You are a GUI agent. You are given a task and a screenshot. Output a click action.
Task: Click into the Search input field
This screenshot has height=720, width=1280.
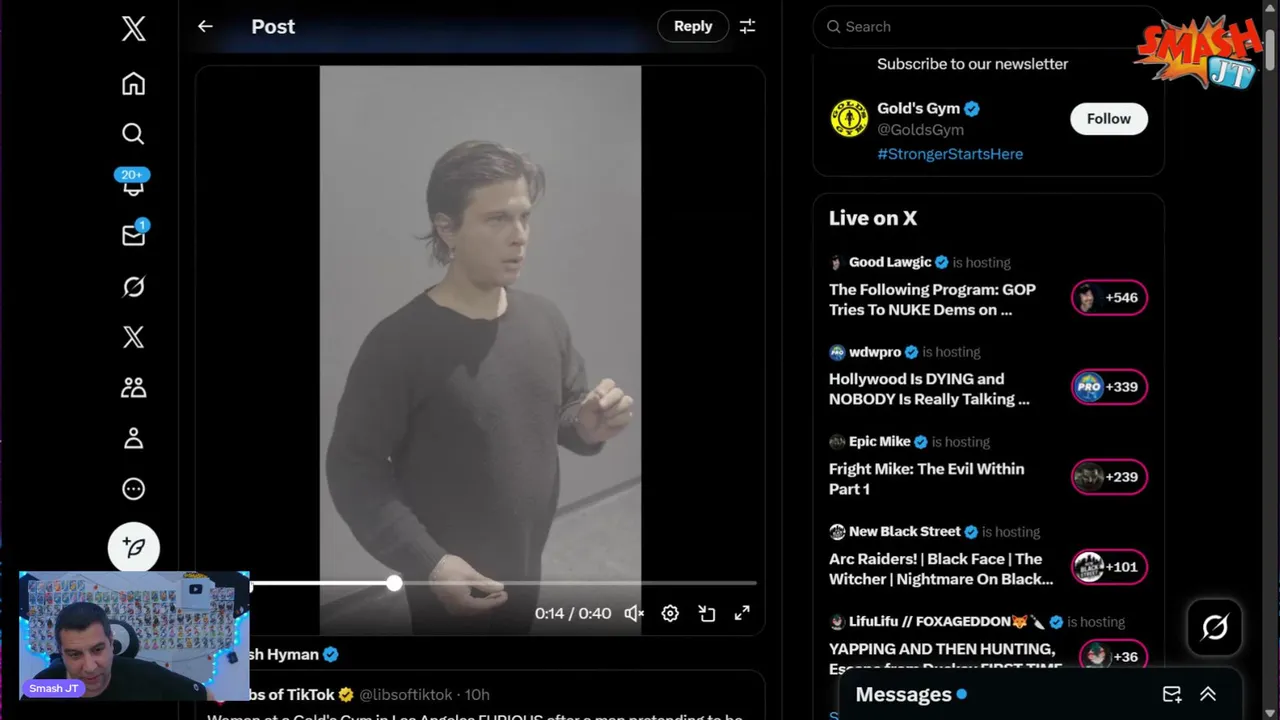[990, 27]
